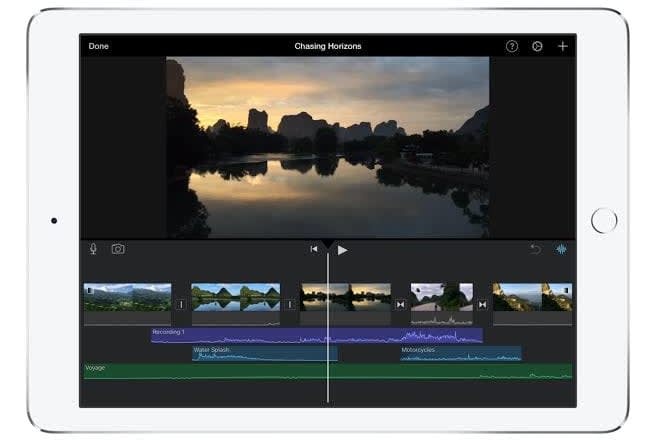Tap the Chasing Horizons project title
The height and width of the screenshot is (441, 661).
328,46
